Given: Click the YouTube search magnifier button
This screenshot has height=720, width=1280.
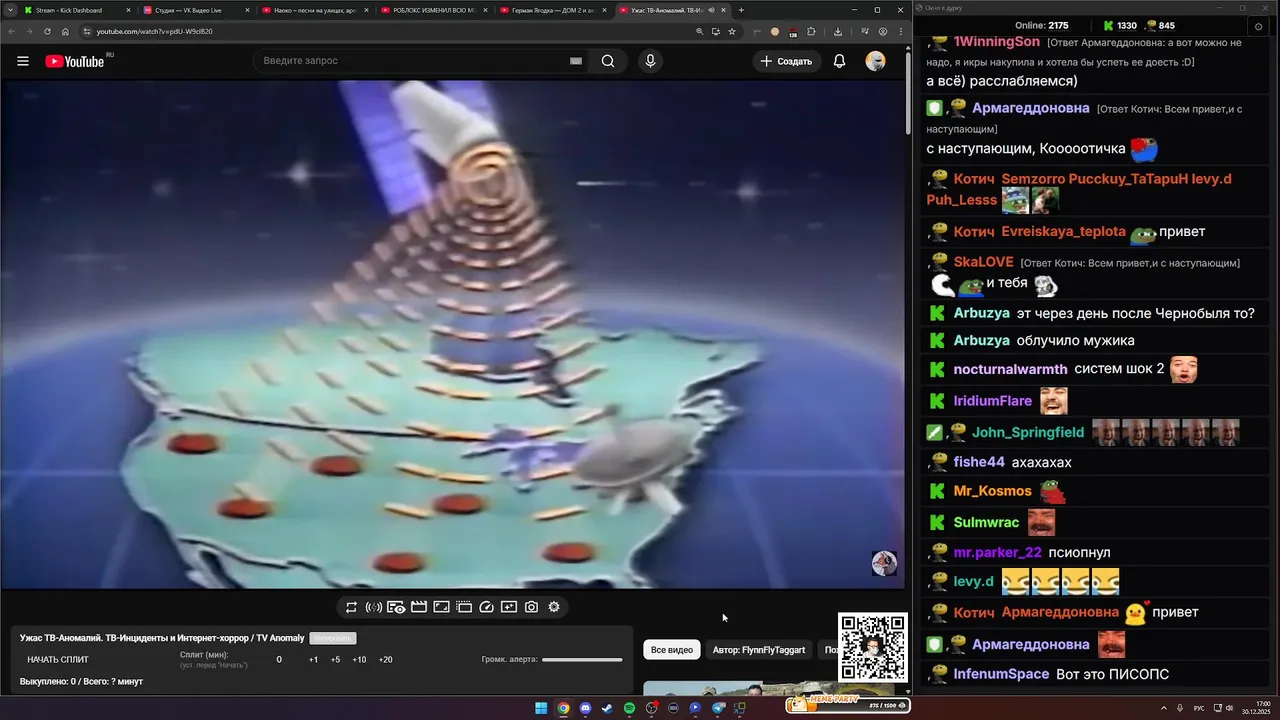Looking at the screenshot, I should coord(608,61).
